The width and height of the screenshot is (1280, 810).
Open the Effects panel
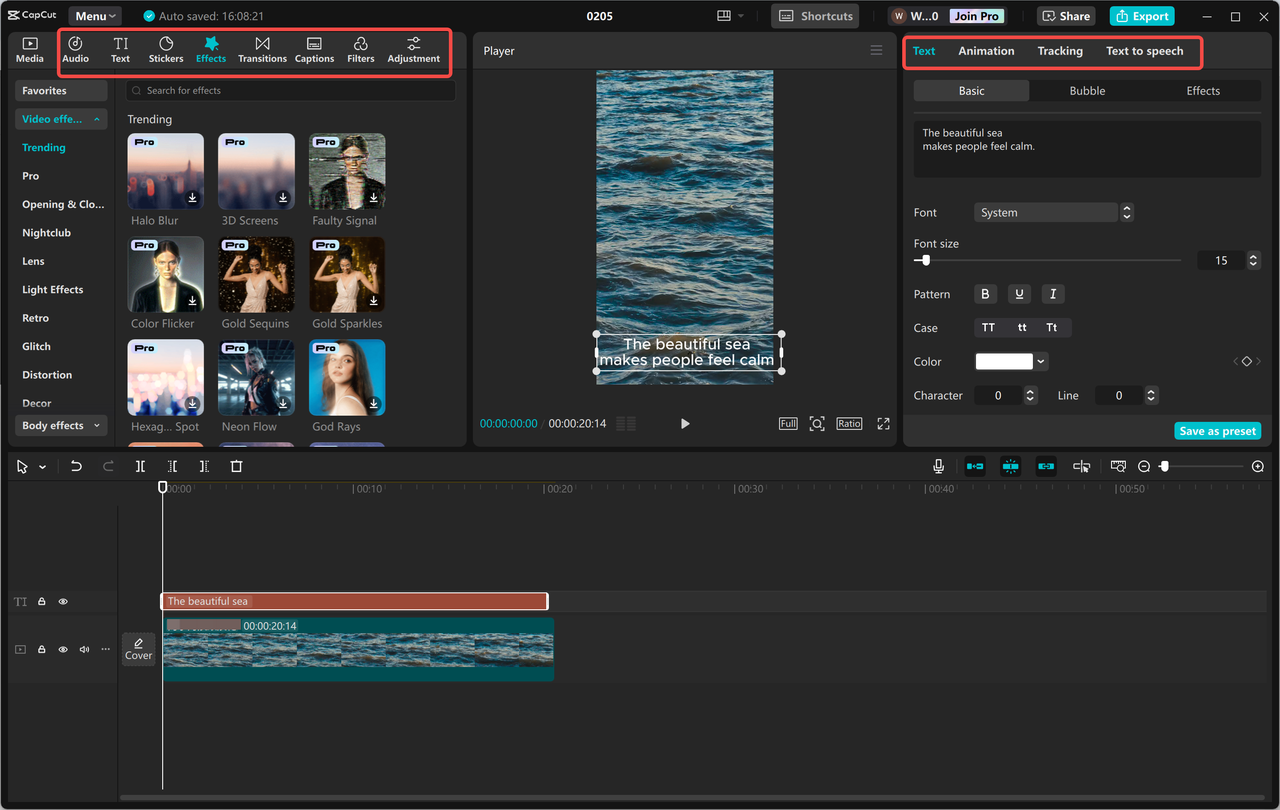click(211, 48)
